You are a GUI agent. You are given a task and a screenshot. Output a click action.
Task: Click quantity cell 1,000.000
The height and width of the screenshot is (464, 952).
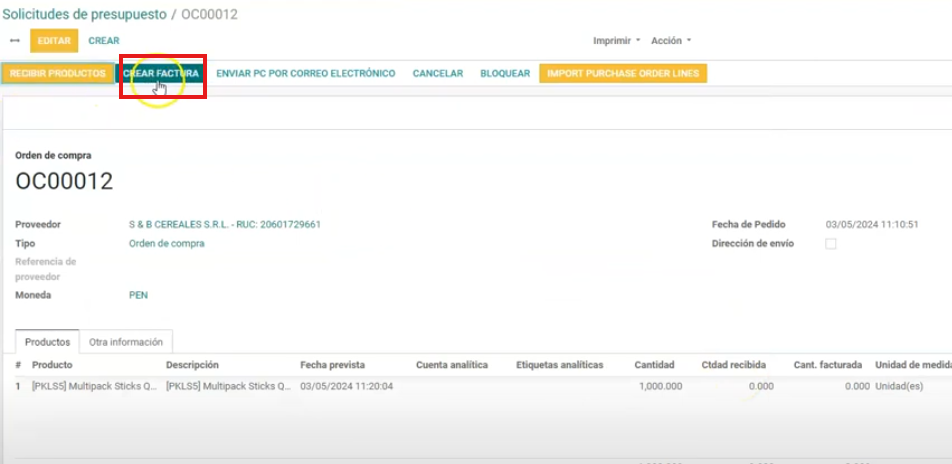click(661, 386)
